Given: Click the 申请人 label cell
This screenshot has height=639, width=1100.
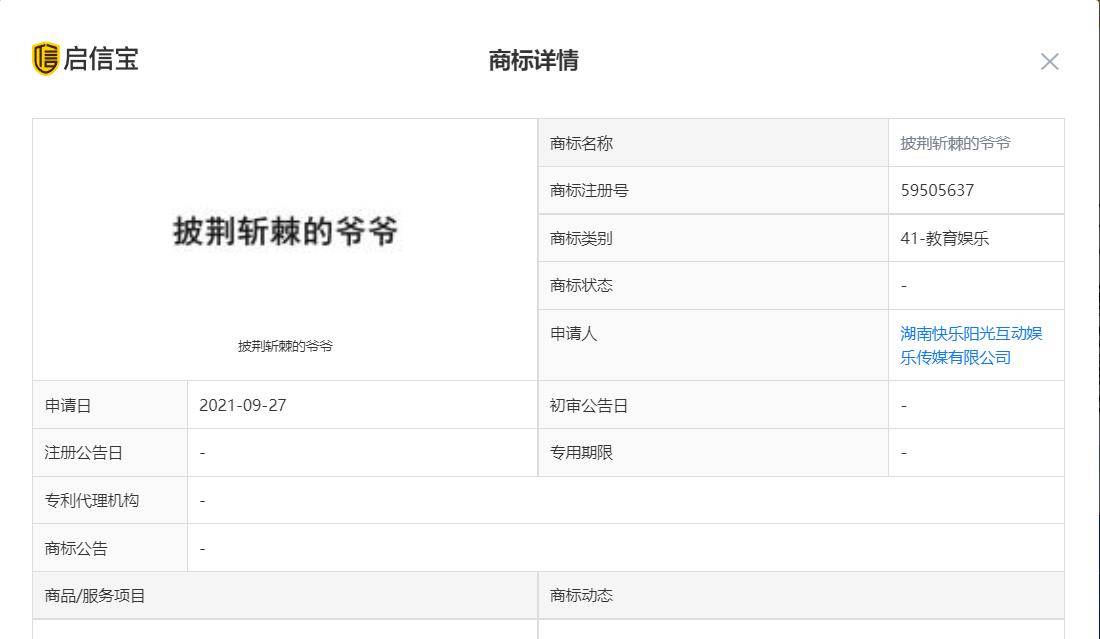Looking at the screenshot, I should pyautogui.click(x=713, y=345).
